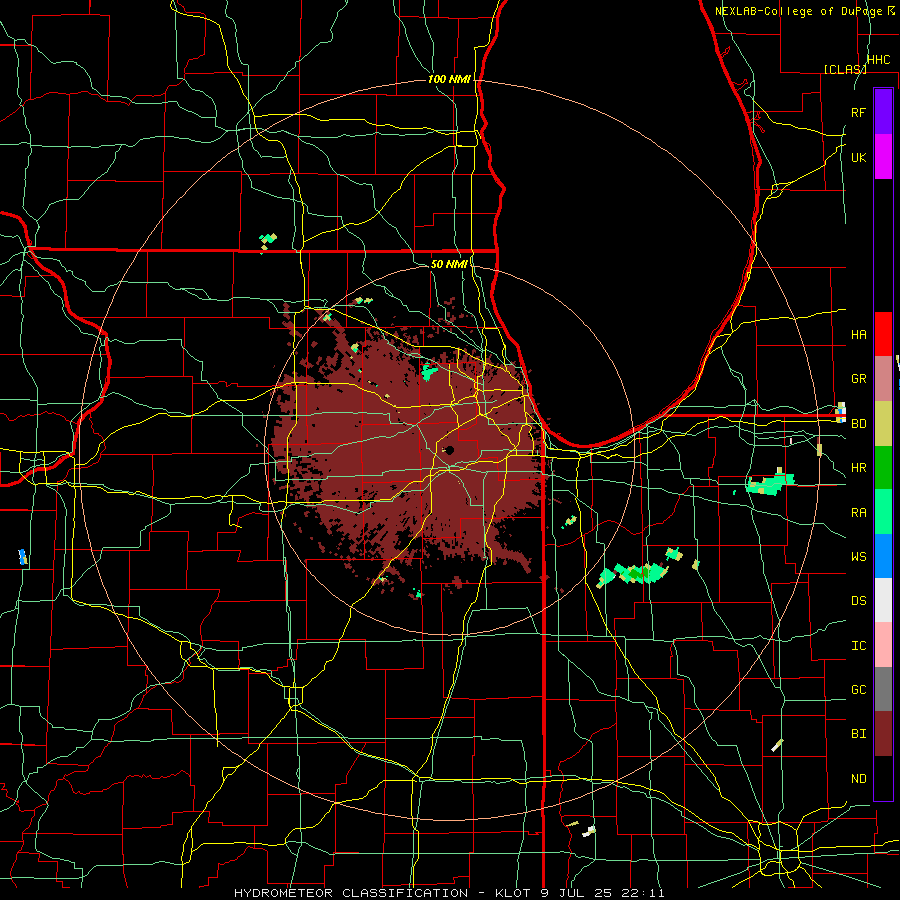
Task: Click the DS legend label
Action: [x=858, y=601]
